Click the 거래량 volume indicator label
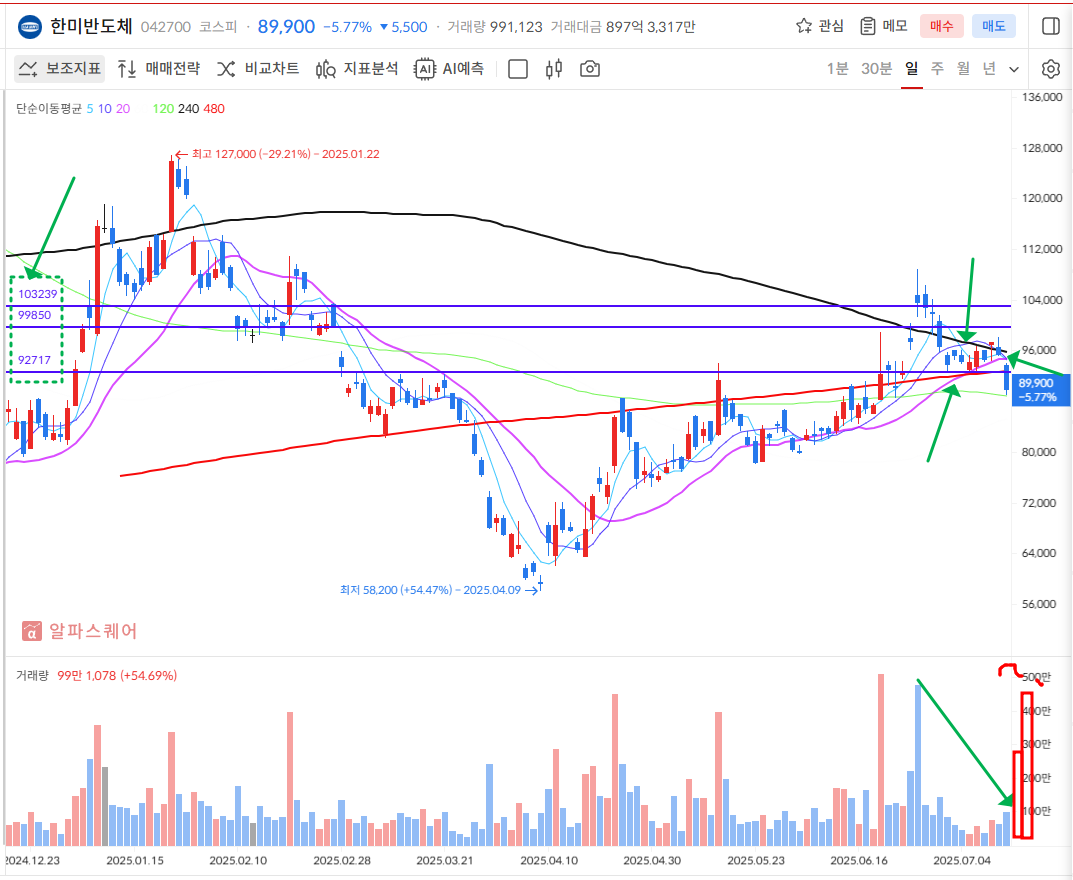 pos(32,675)
